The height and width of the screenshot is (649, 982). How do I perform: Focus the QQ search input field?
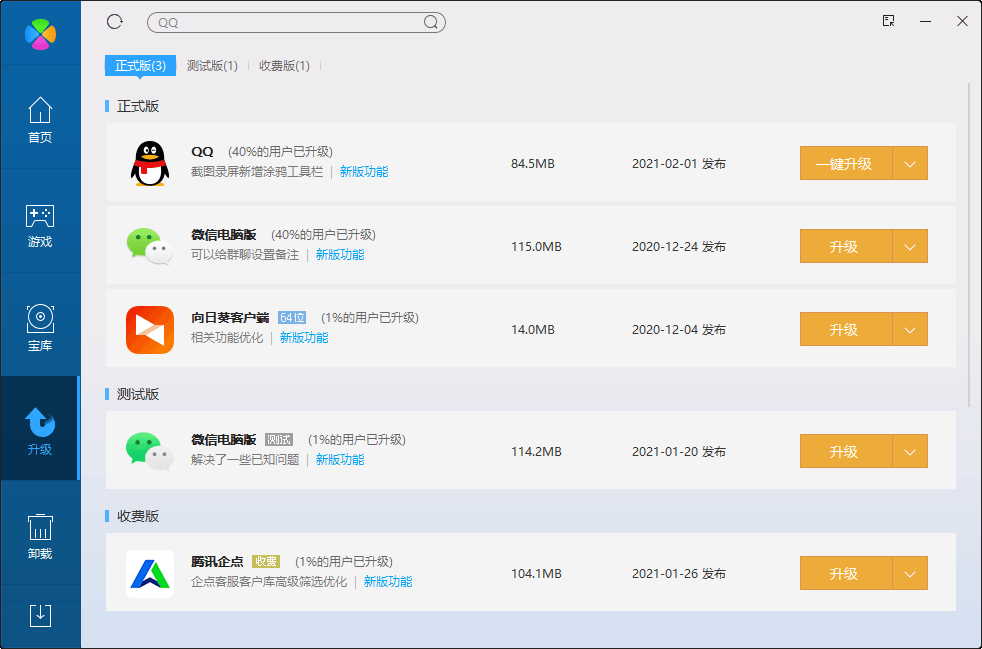click(x=285, y=22)
